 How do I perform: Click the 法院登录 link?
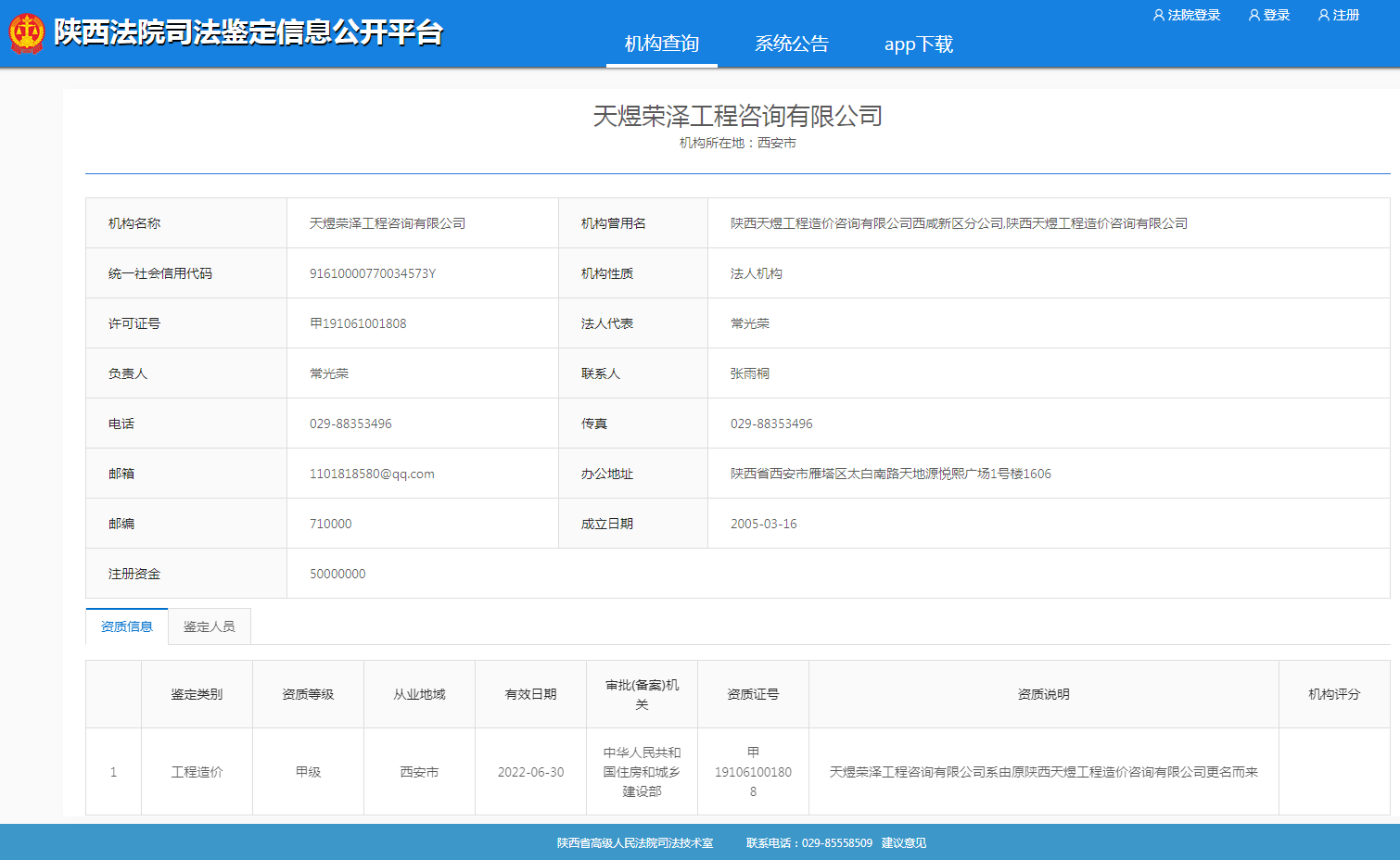click(1193, 15)
